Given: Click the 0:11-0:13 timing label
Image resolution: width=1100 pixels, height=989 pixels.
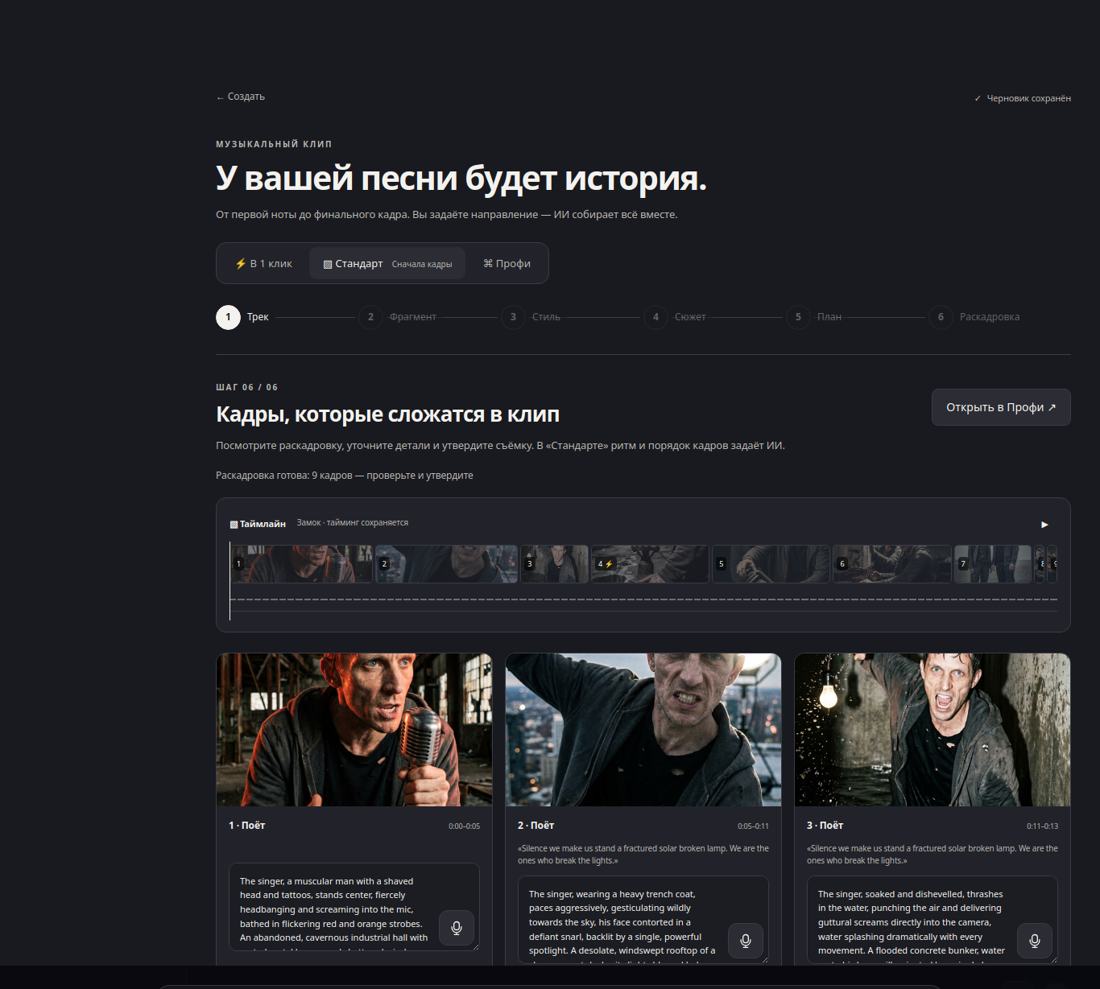Looking at the screenshot, I should tap(1042, 826).
